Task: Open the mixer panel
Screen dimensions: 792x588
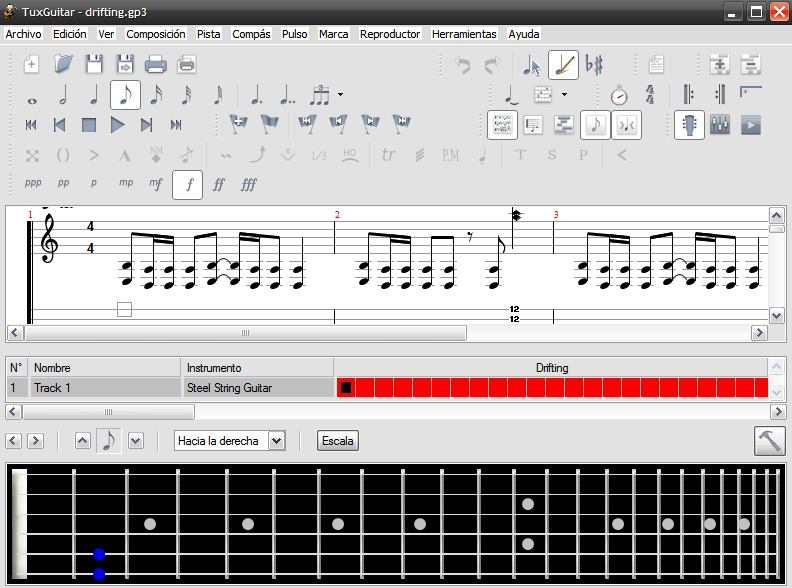Action: click(720, 125)
